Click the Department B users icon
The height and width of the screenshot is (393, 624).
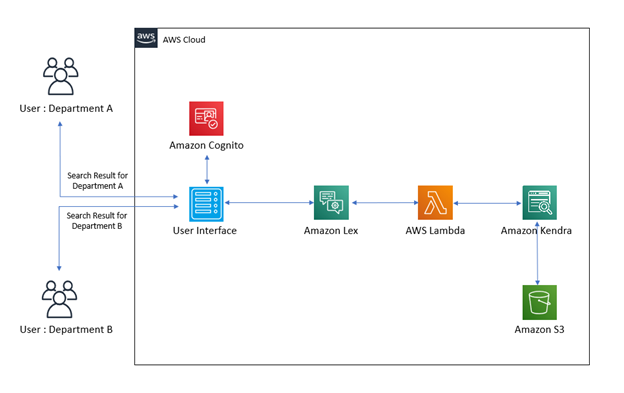point(59,299)
